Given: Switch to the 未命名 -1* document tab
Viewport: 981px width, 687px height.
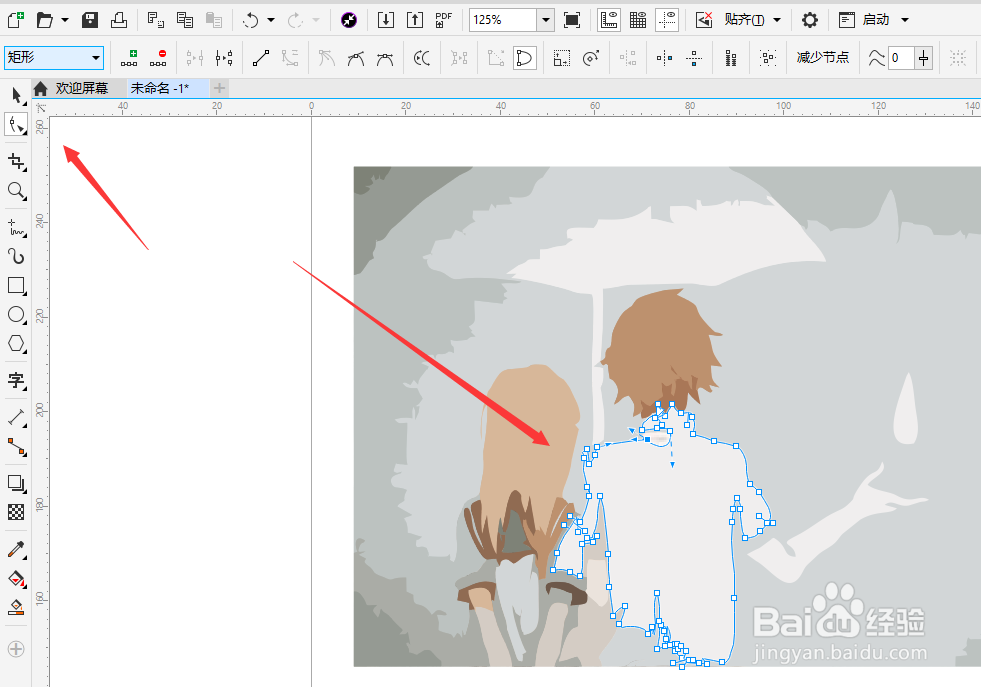Looking at the screenshot, I should click(160, 88).
